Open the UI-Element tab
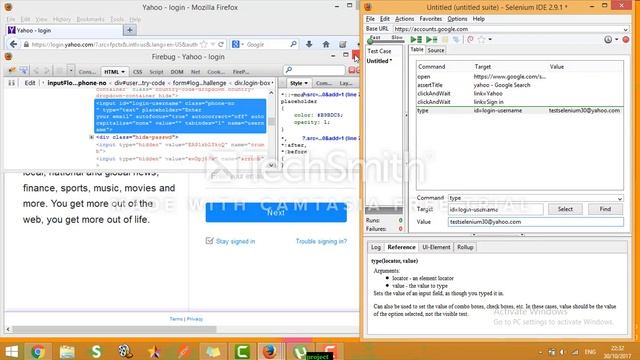 click(x=436, y=247)
